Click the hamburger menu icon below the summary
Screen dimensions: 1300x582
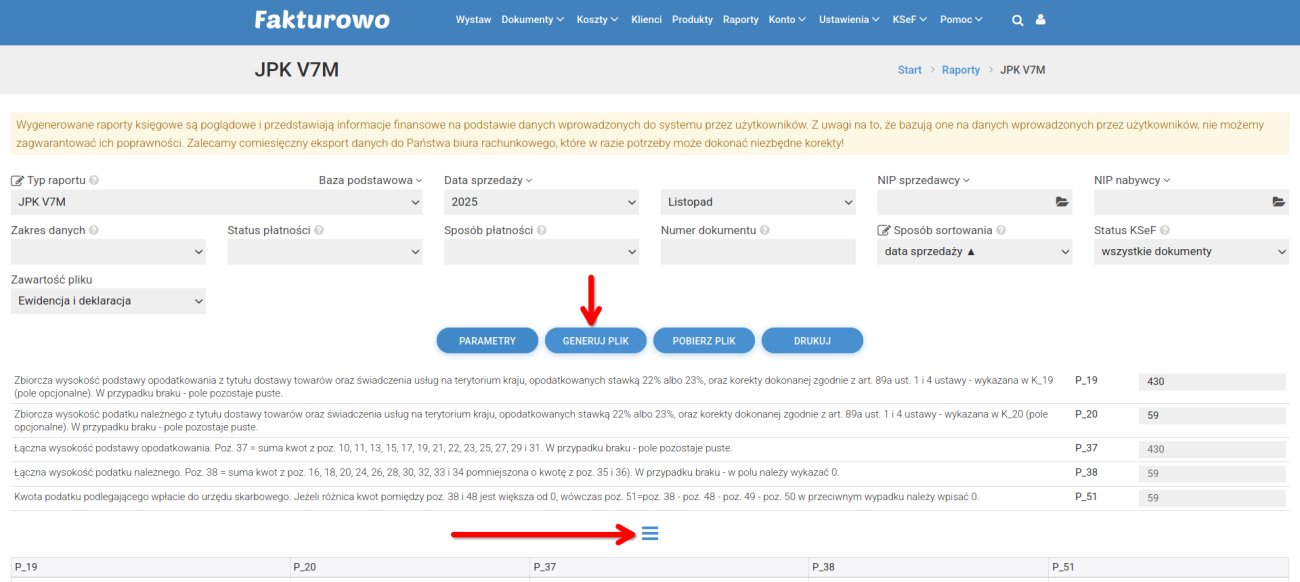(650, 534)
